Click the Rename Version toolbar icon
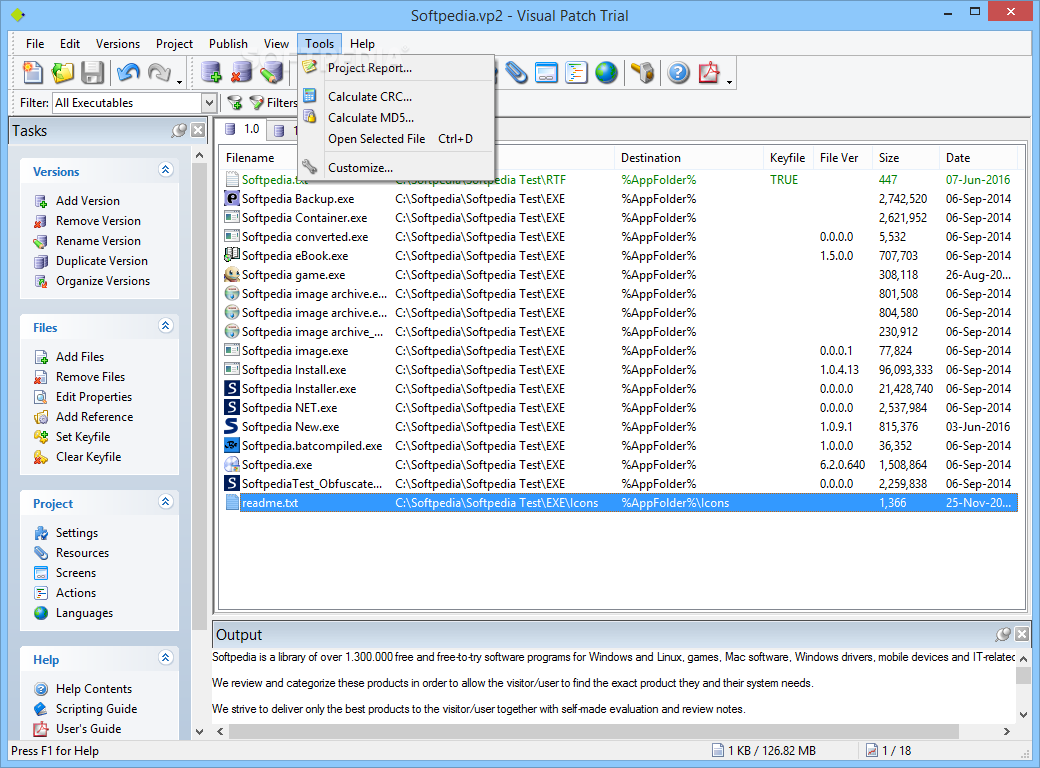This screenshot has height=768, width=1040. pos(271,72)
